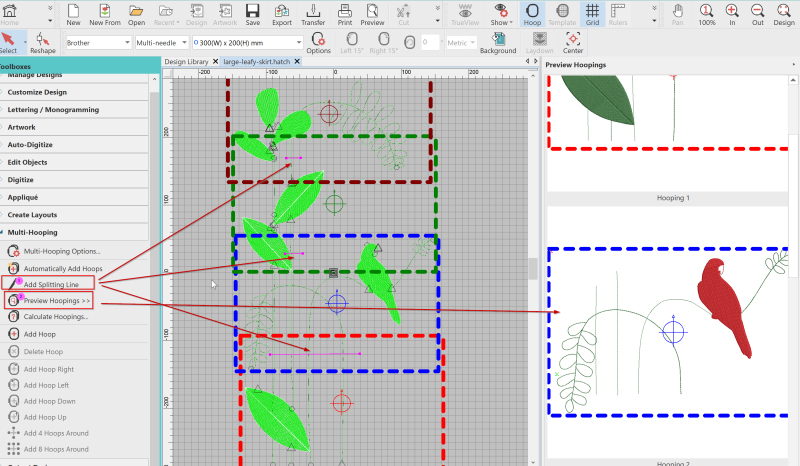
Task: Close the Design Library tab
Action: 215,61
